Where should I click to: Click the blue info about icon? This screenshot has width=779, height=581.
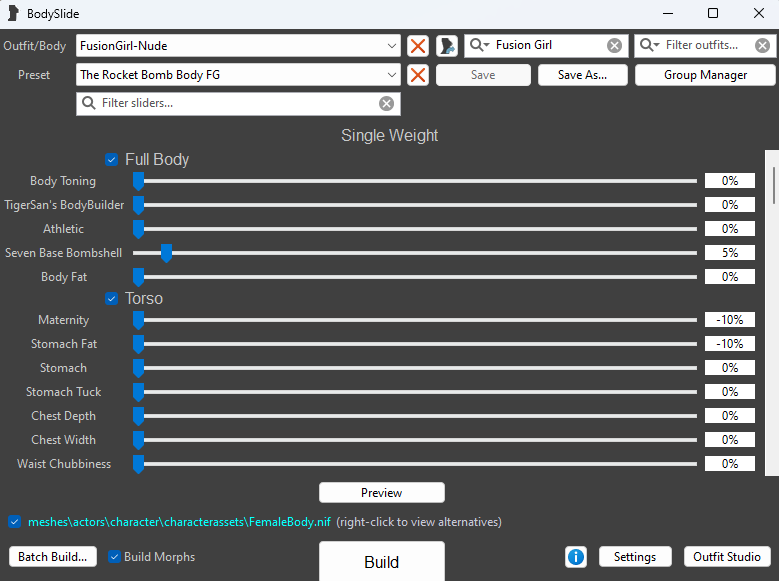(x=576, y=557)
